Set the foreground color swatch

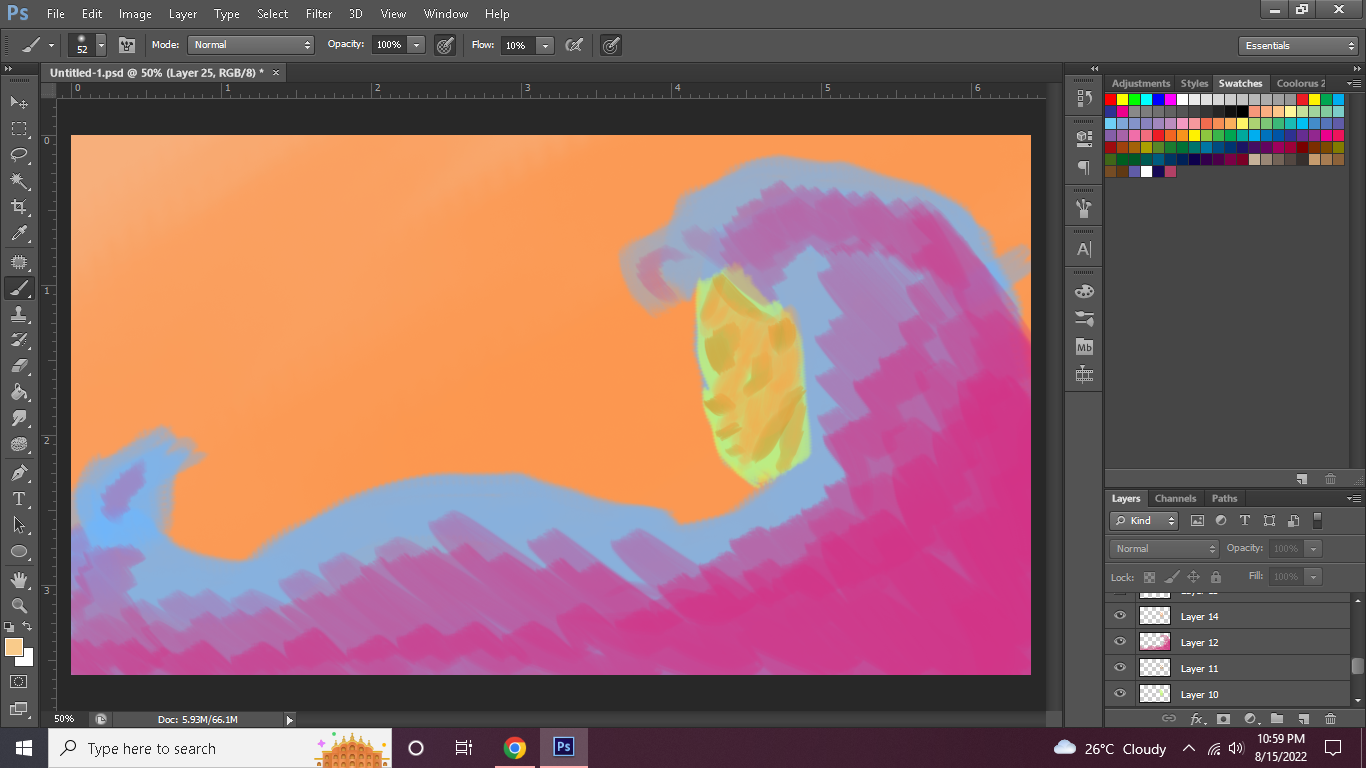(x=14, y=648)
